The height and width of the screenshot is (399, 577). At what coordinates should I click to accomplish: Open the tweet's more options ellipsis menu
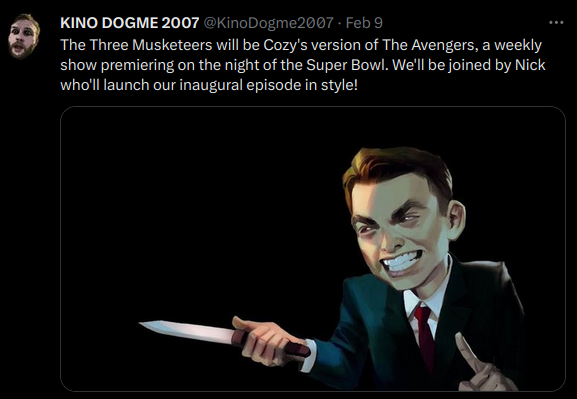tap(556, 23)
